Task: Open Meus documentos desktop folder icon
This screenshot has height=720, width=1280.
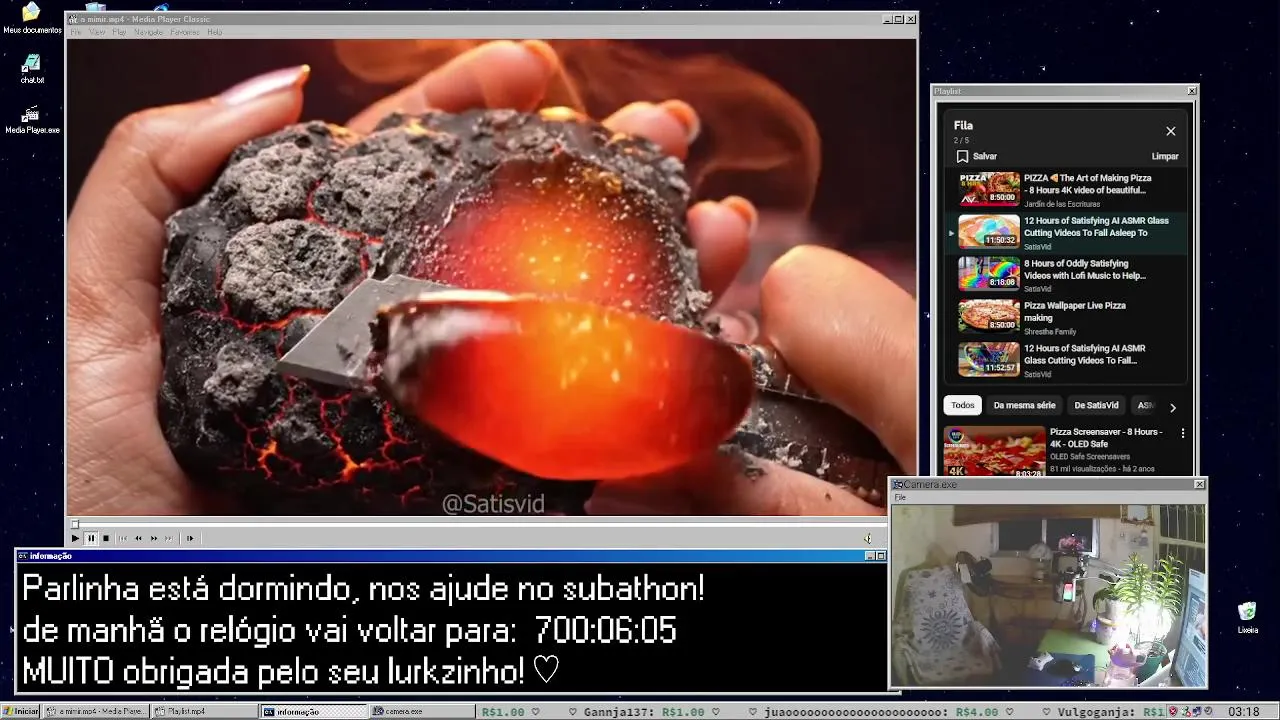Action: (32, 18)
